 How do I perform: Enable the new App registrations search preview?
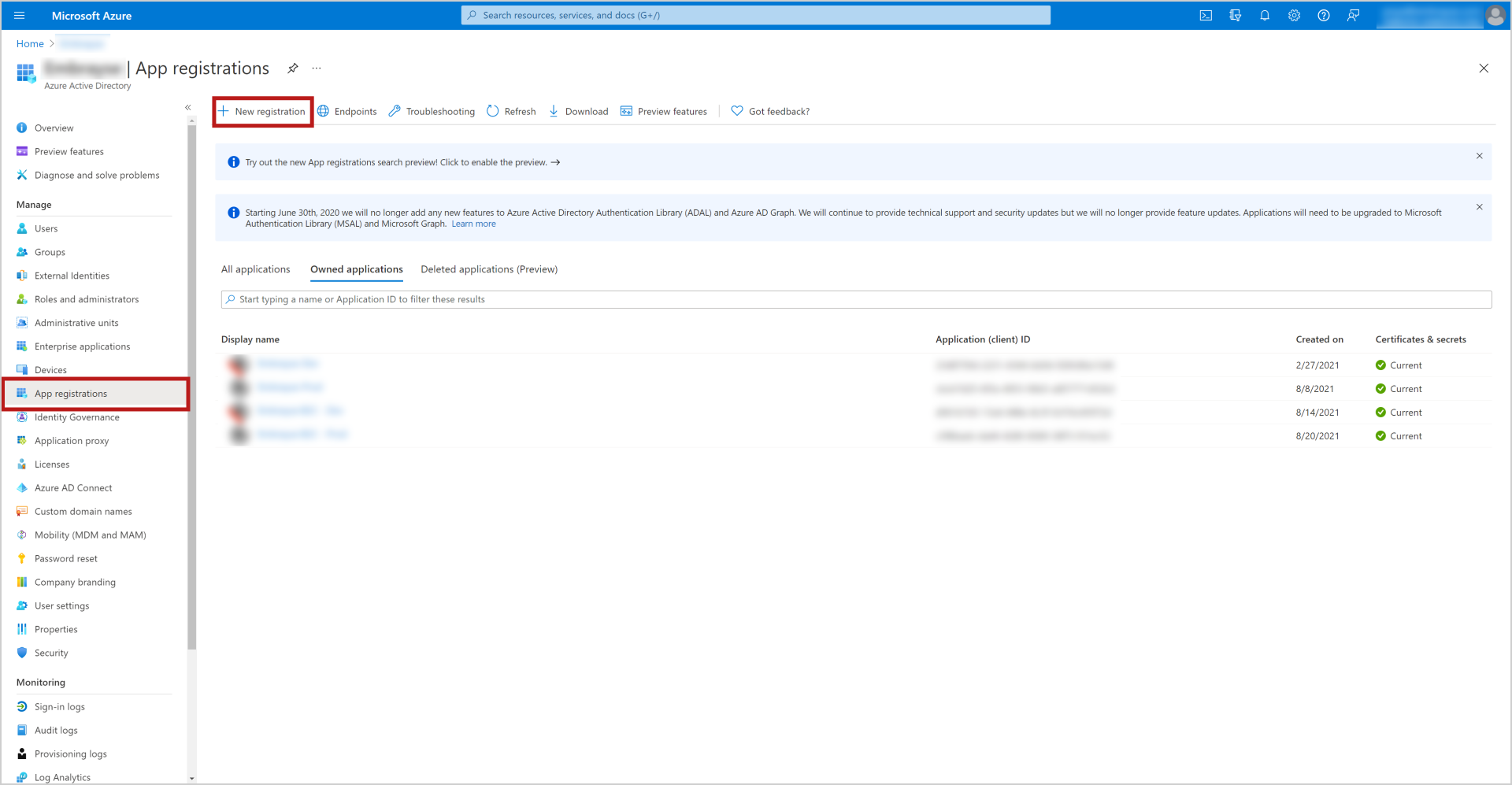(402, 162)
